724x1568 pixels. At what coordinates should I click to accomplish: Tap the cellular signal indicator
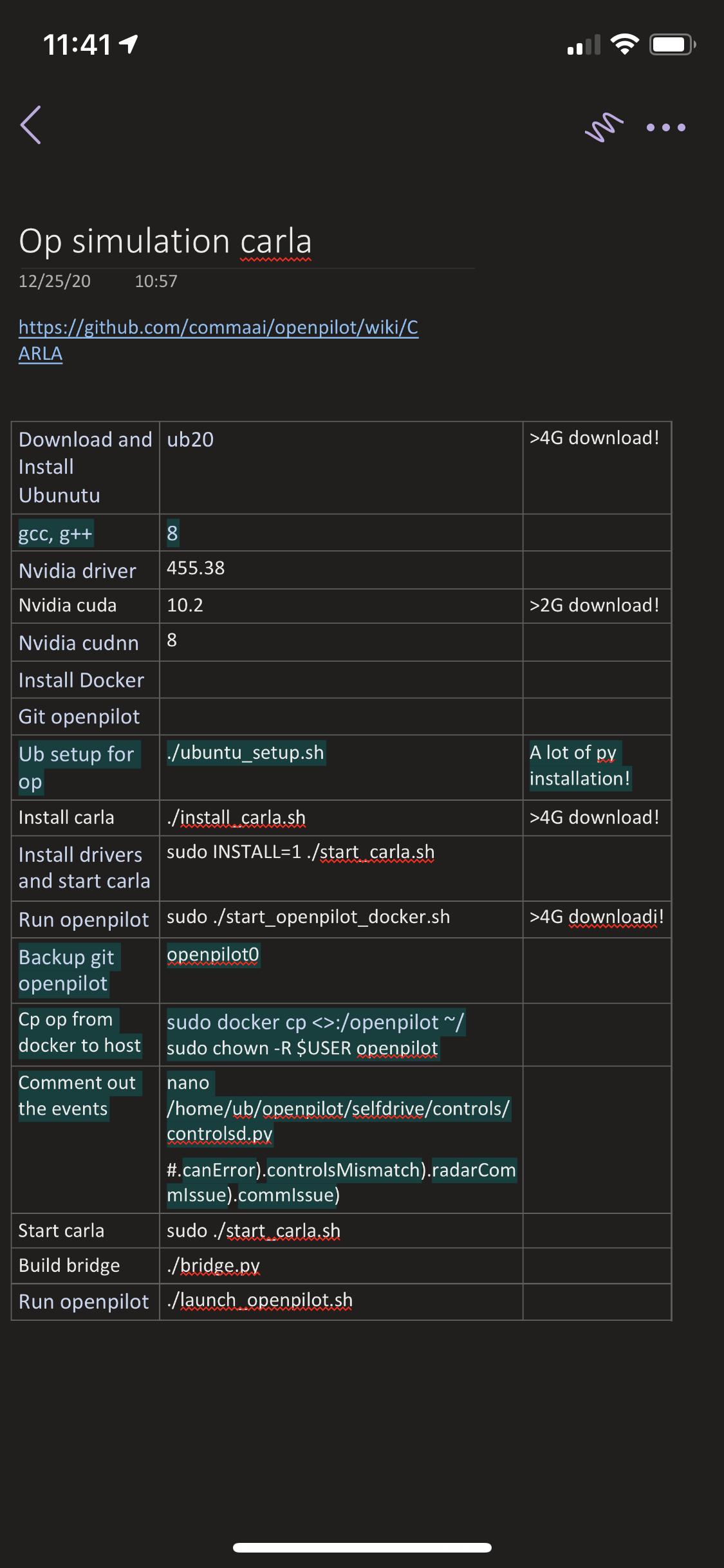581,44
